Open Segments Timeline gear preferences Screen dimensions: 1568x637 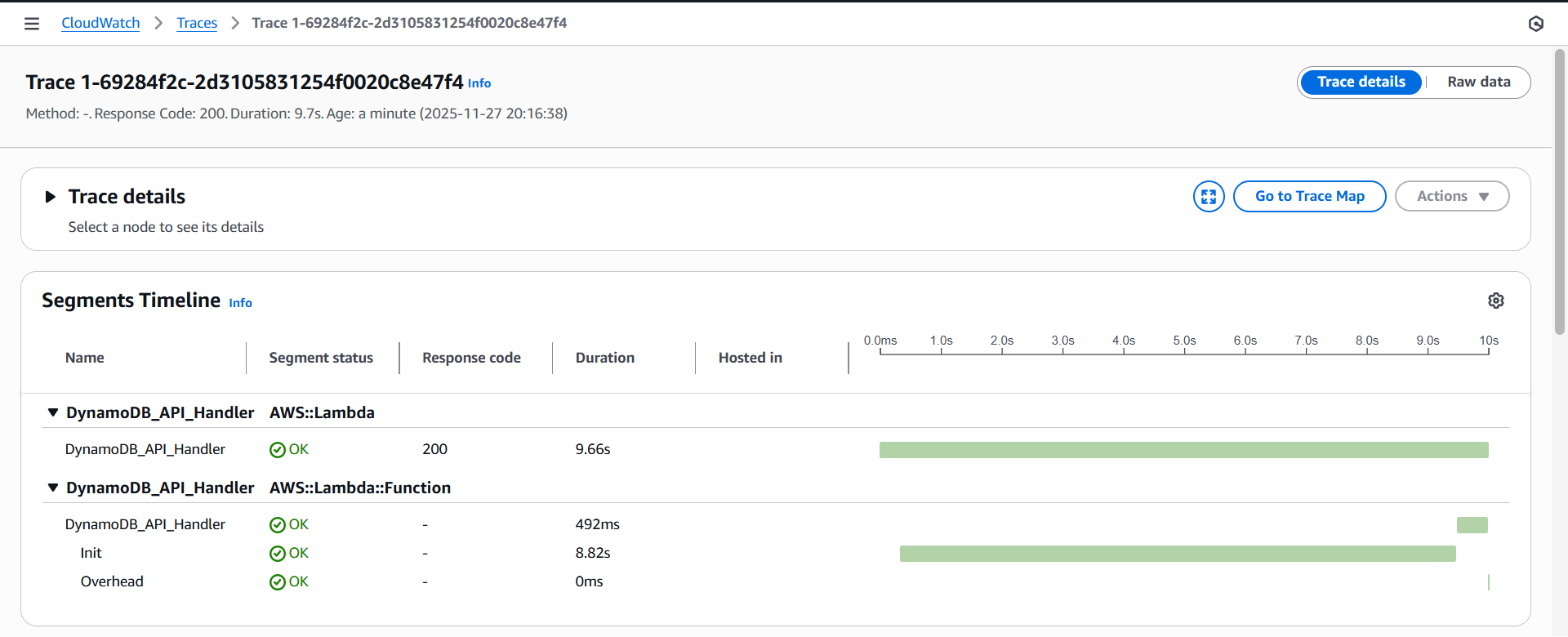1495,301
